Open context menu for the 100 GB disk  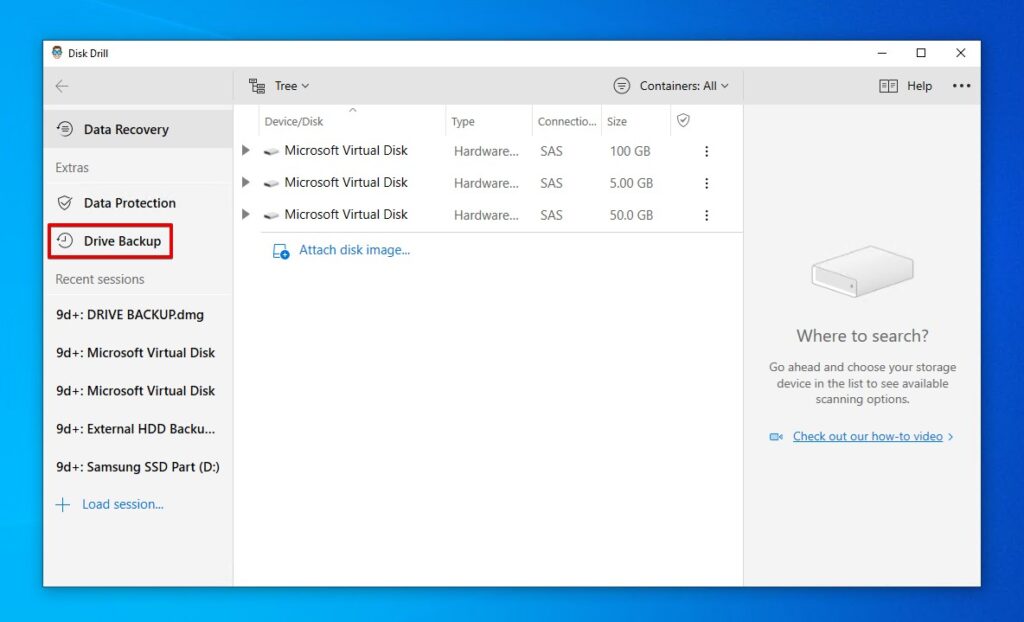707,150
